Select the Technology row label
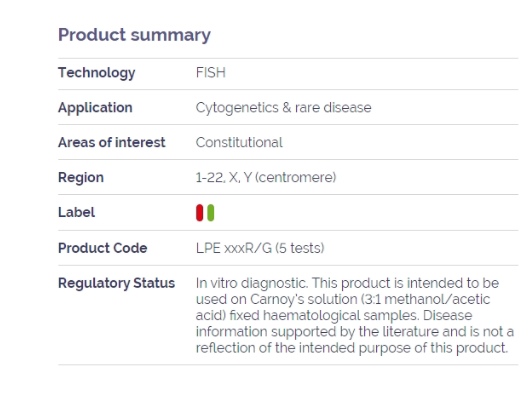Screen dimensions: 531x404 97,73
